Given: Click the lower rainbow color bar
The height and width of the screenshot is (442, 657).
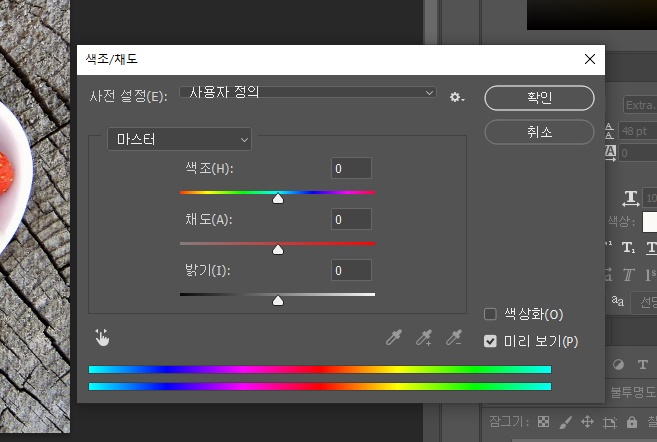Looking at the screenshot, I should click(320, 386).
